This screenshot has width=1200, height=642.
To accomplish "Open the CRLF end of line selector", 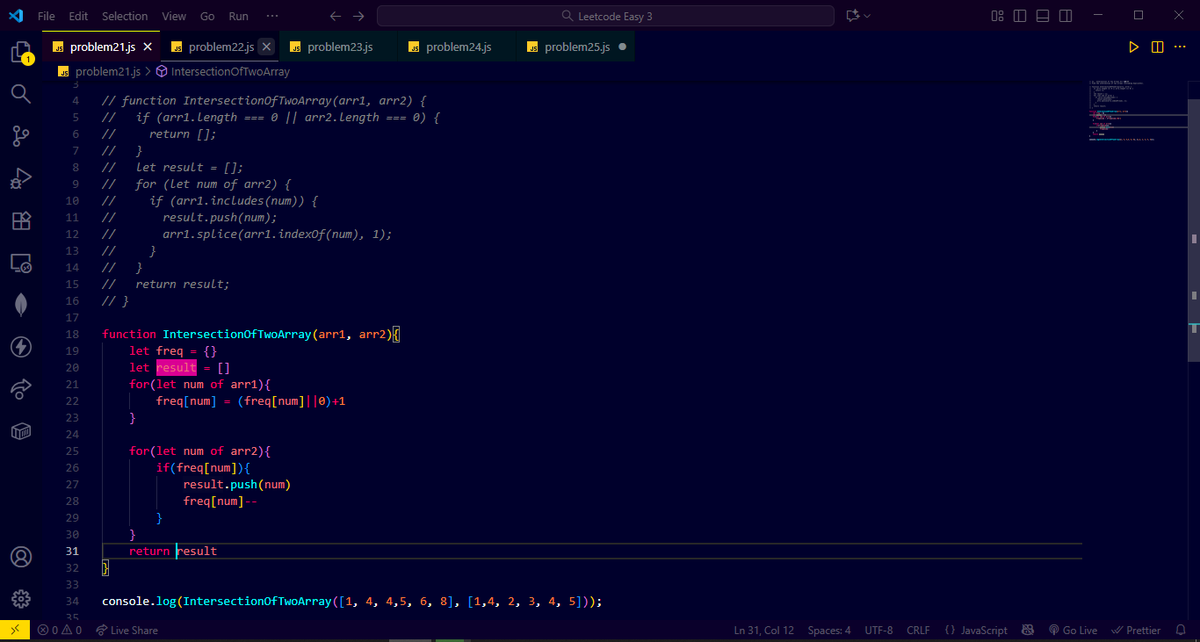I will click(x=918, y=630).
